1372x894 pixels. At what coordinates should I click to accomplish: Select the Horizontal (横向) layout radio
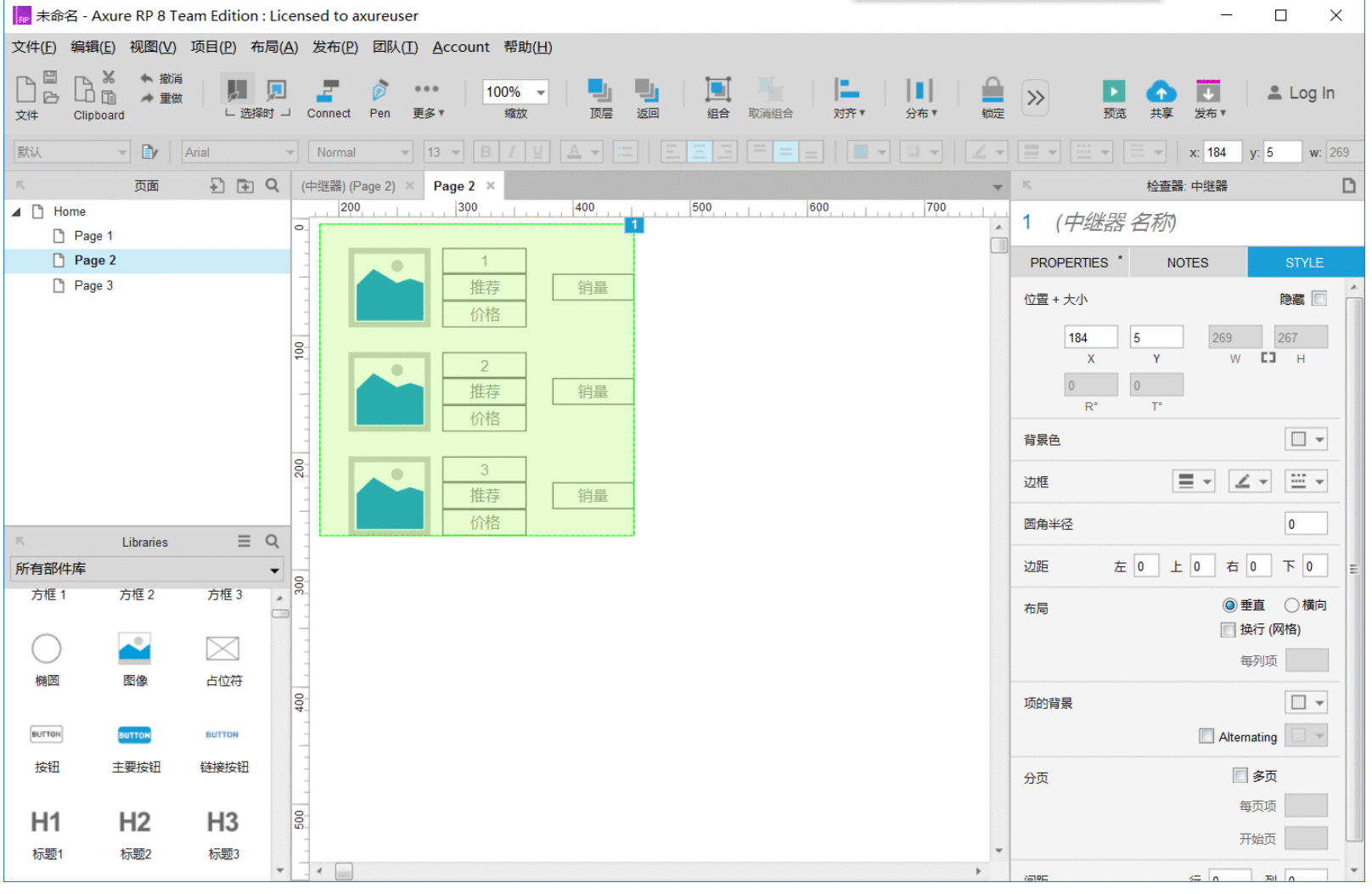(1291, 605)
